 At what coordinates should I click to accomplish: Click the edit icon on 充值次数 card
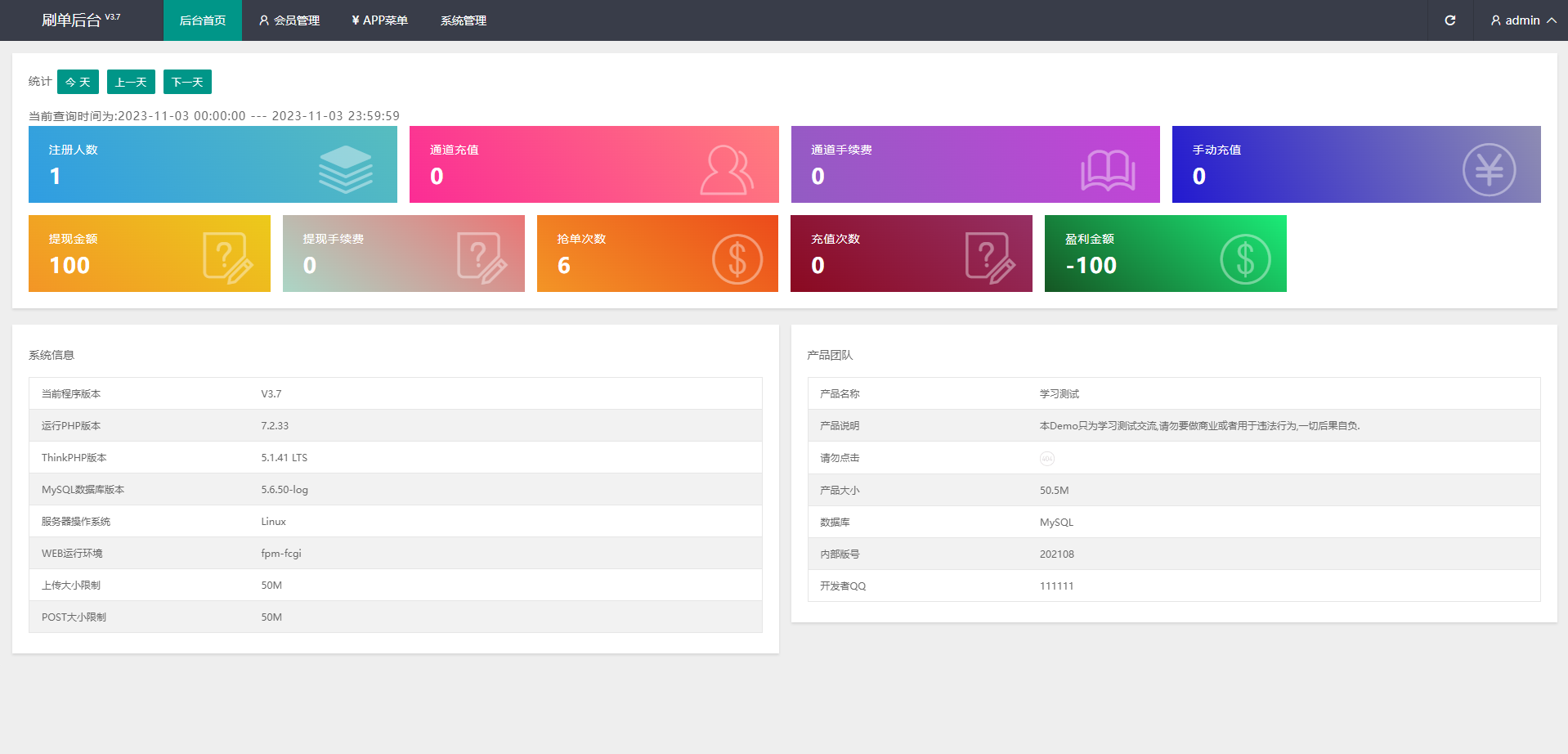click(x=989, y=258)
